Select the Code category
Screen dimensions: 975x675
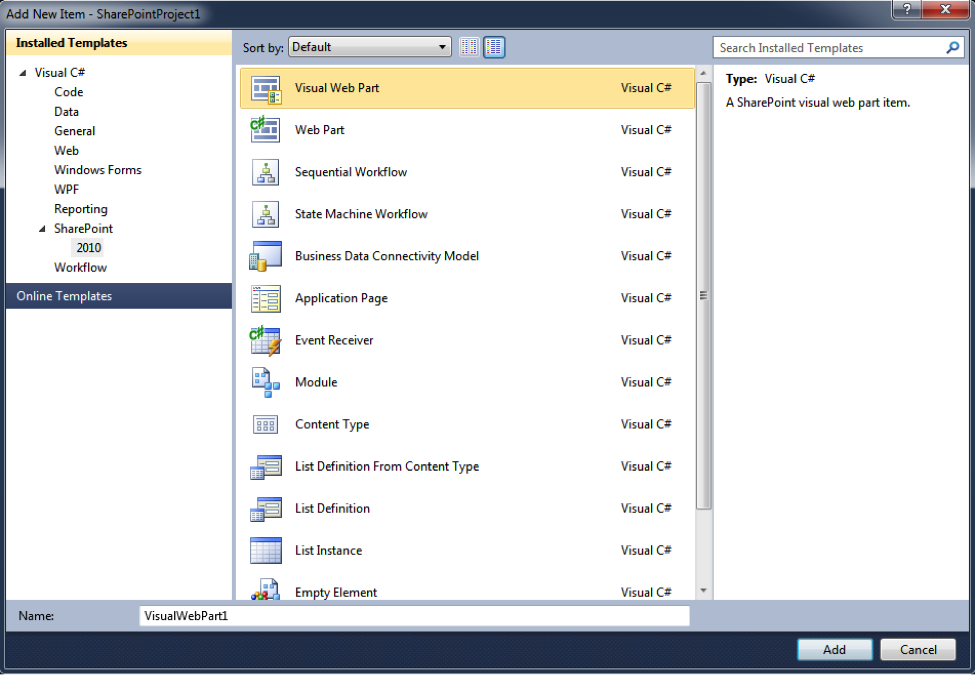[68, 92]
